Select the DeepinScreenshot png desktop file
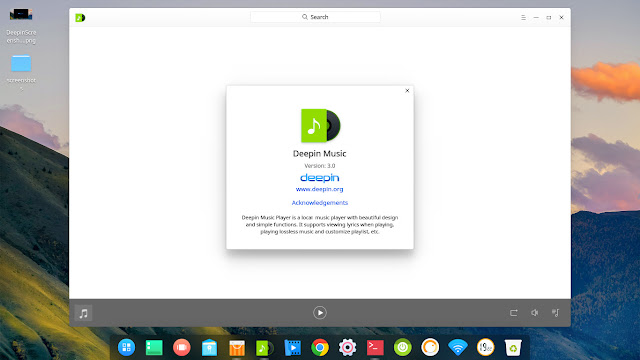The width and height of the screenshot is (640, 360). [21, 25]
